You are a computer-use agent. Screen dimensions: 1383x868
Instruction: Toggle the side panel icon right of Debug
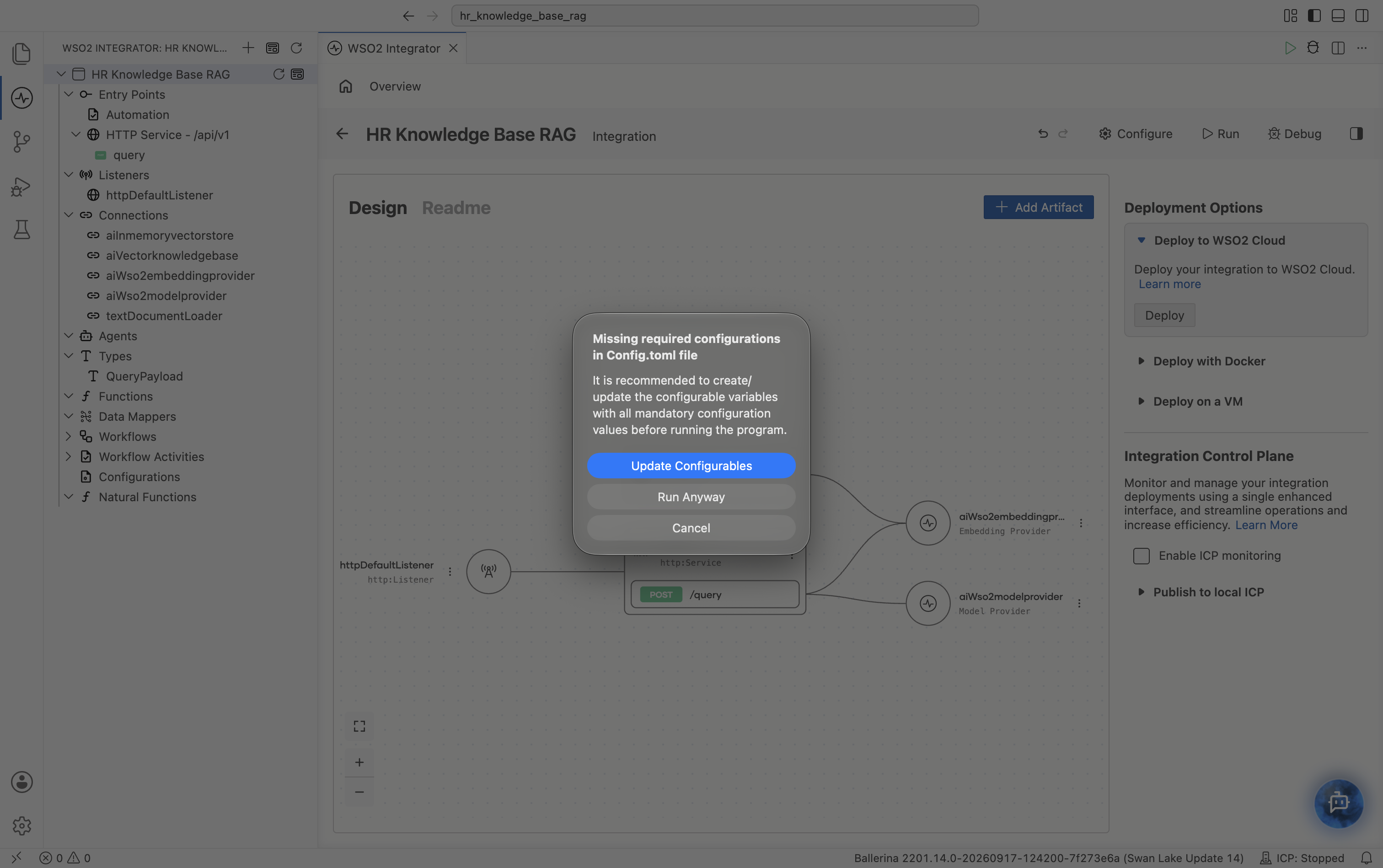pos(1356,134)
